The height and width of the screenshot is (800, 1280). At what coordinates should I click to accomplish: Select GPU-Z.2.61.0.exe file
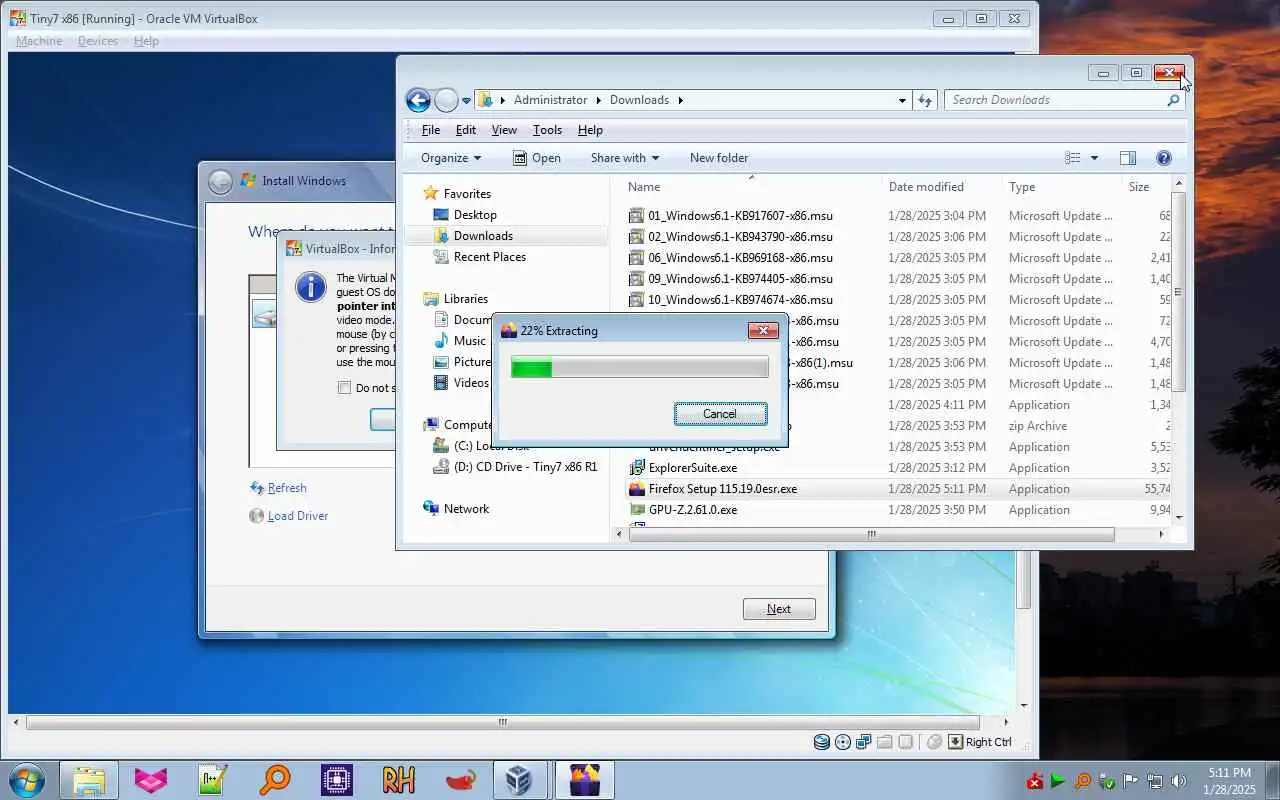[x=693, y=510]
